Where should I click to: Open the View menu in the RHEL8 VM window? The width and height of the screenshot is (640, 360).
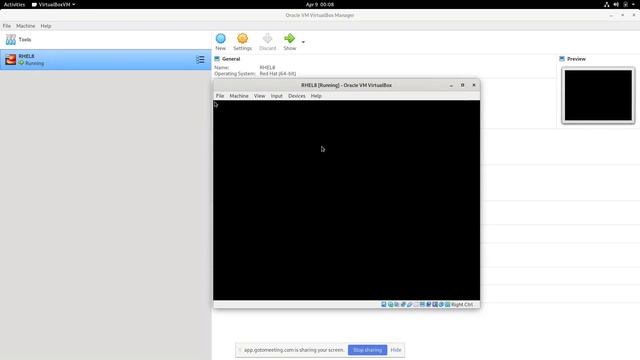point(260,96)
